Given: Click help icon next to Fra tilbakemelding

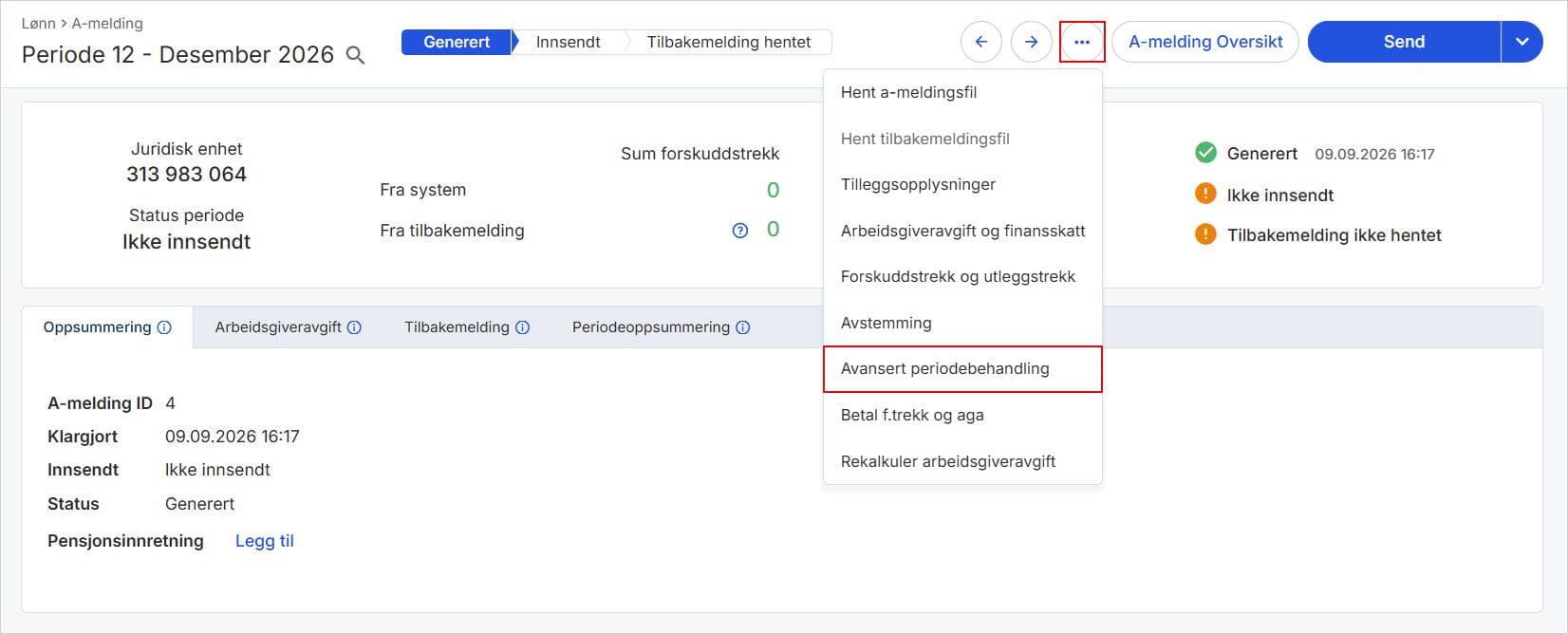Looking at the screenshot, I should [x=740, y=231].
